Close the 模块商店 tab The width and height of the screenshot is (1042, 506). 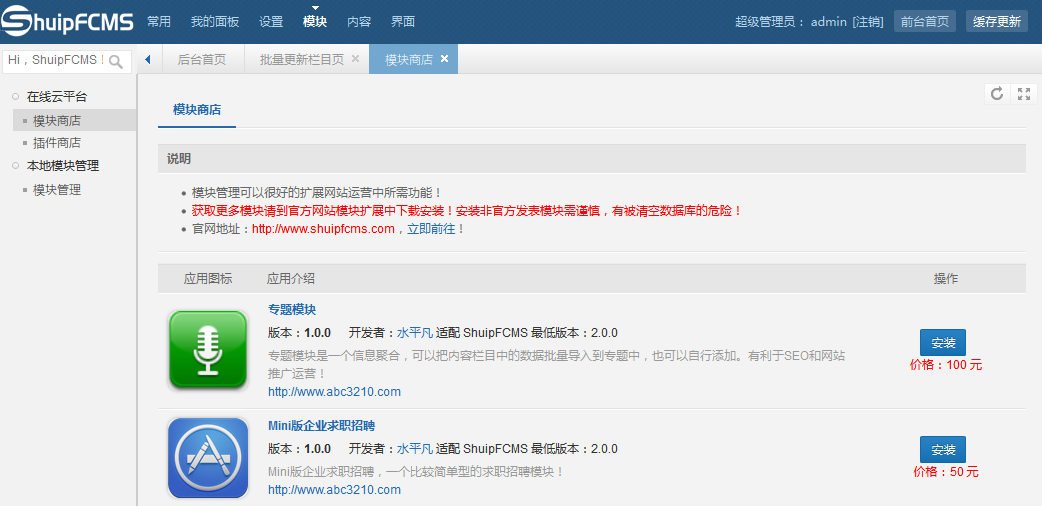(x=444, y=59)
